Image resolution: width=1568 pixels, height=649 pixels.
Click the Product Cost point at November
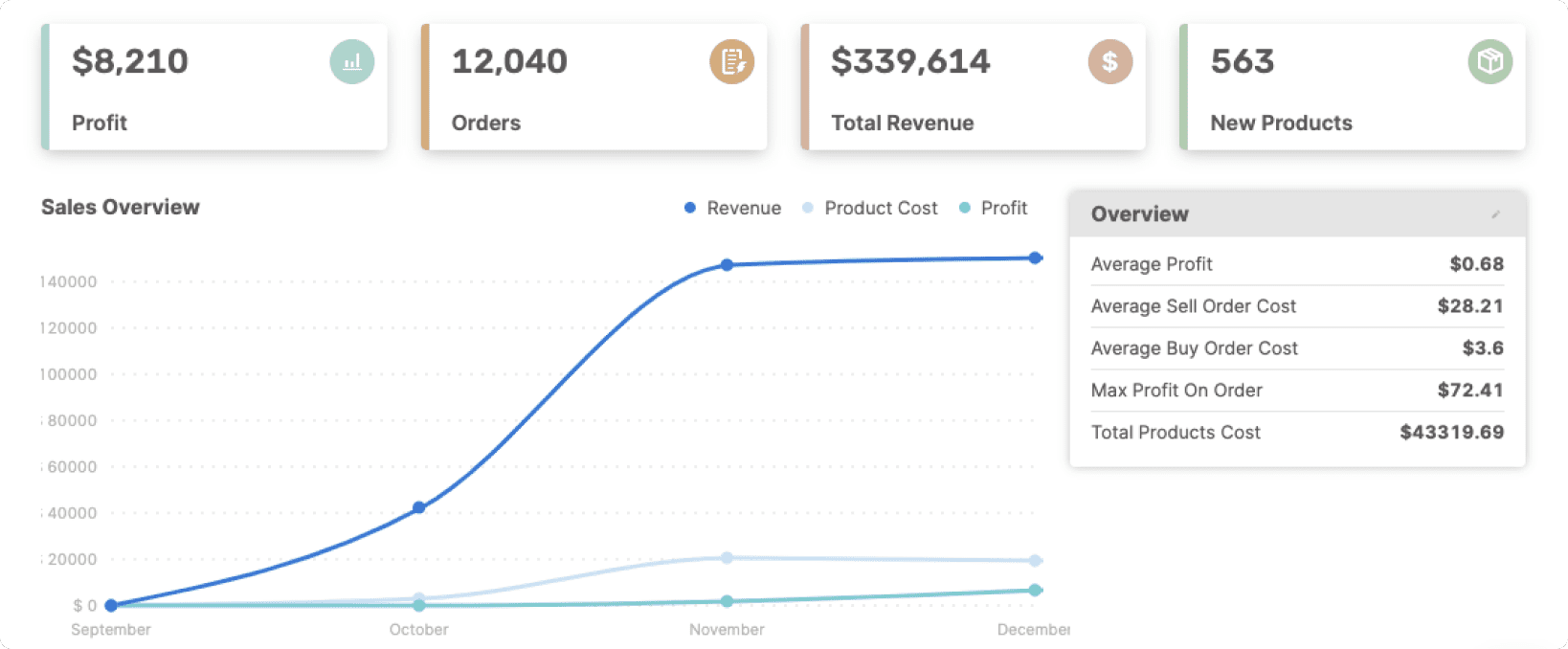coord(727,557)
